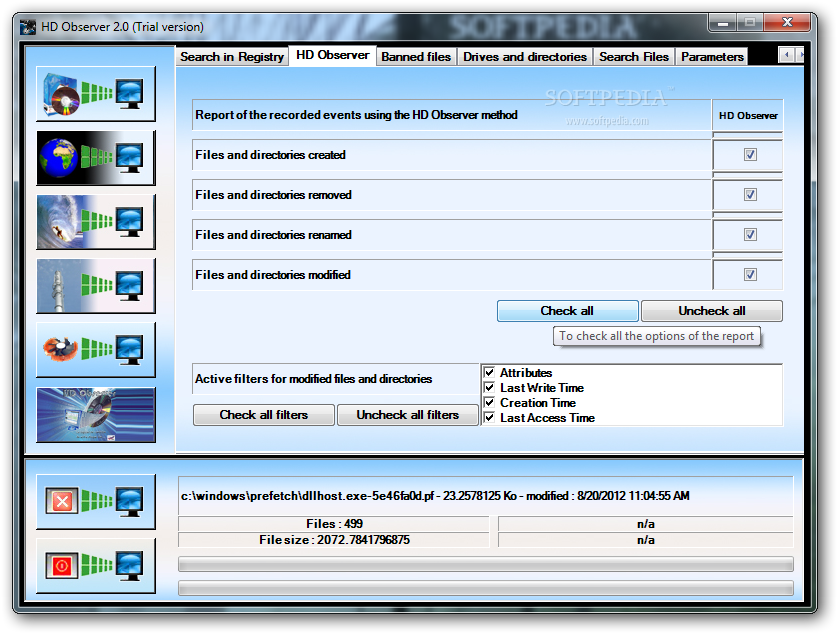Click the 'Files : 499' status text
The height and width of the screenshot is (634, 838).
pos(334,524)
